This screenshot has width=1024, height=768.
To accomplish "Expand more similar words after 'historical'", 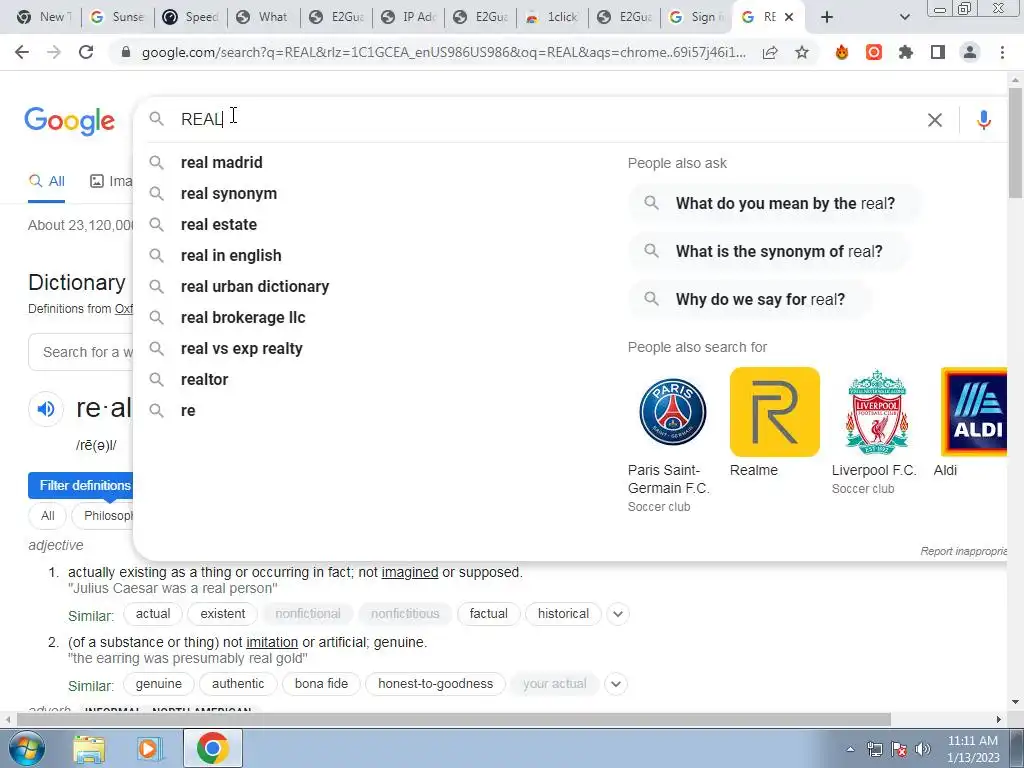I will [618, 614].
